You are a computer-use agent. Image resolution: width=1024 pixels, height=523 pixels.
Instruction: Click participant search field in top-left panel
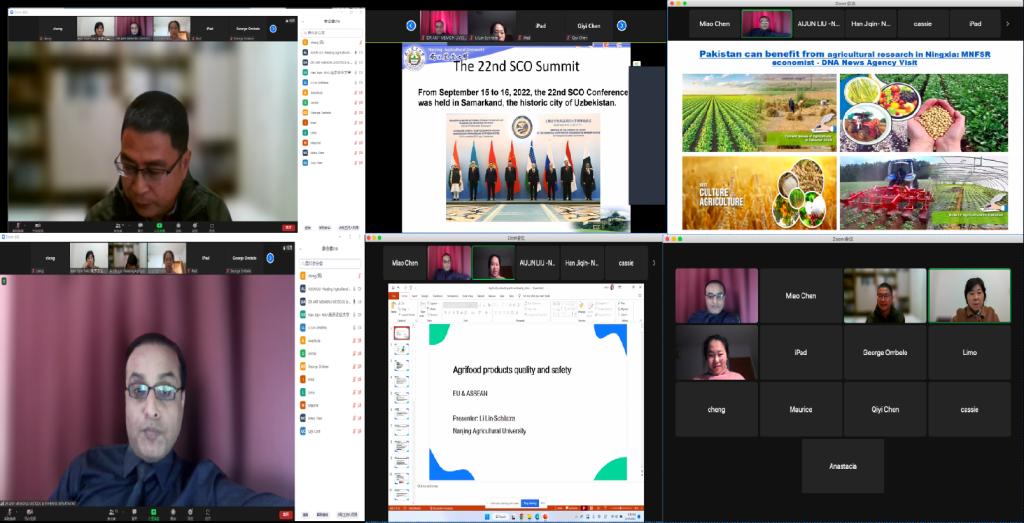330,31
